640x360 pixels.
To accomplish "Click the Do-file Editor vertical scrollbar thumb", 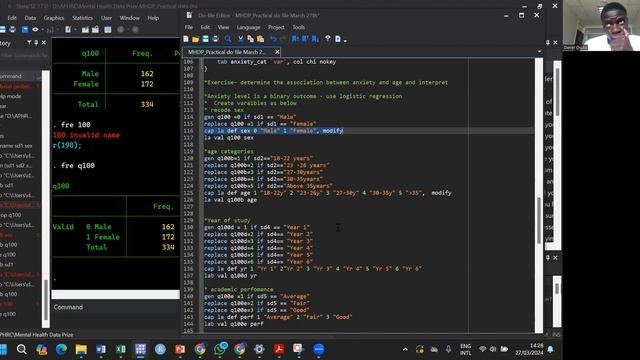I will (539, 220).
